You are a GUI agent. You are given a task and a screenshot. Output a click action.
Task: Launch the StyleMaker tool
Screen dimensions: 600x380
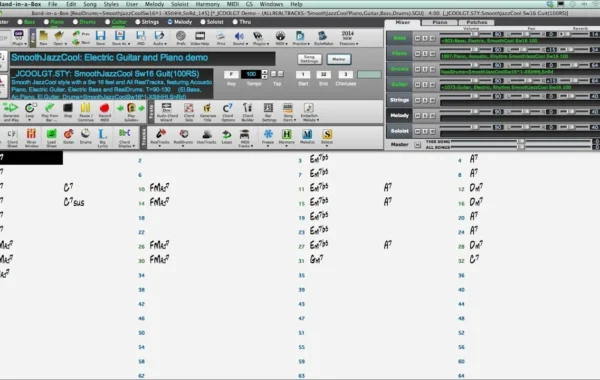point(323,38)
